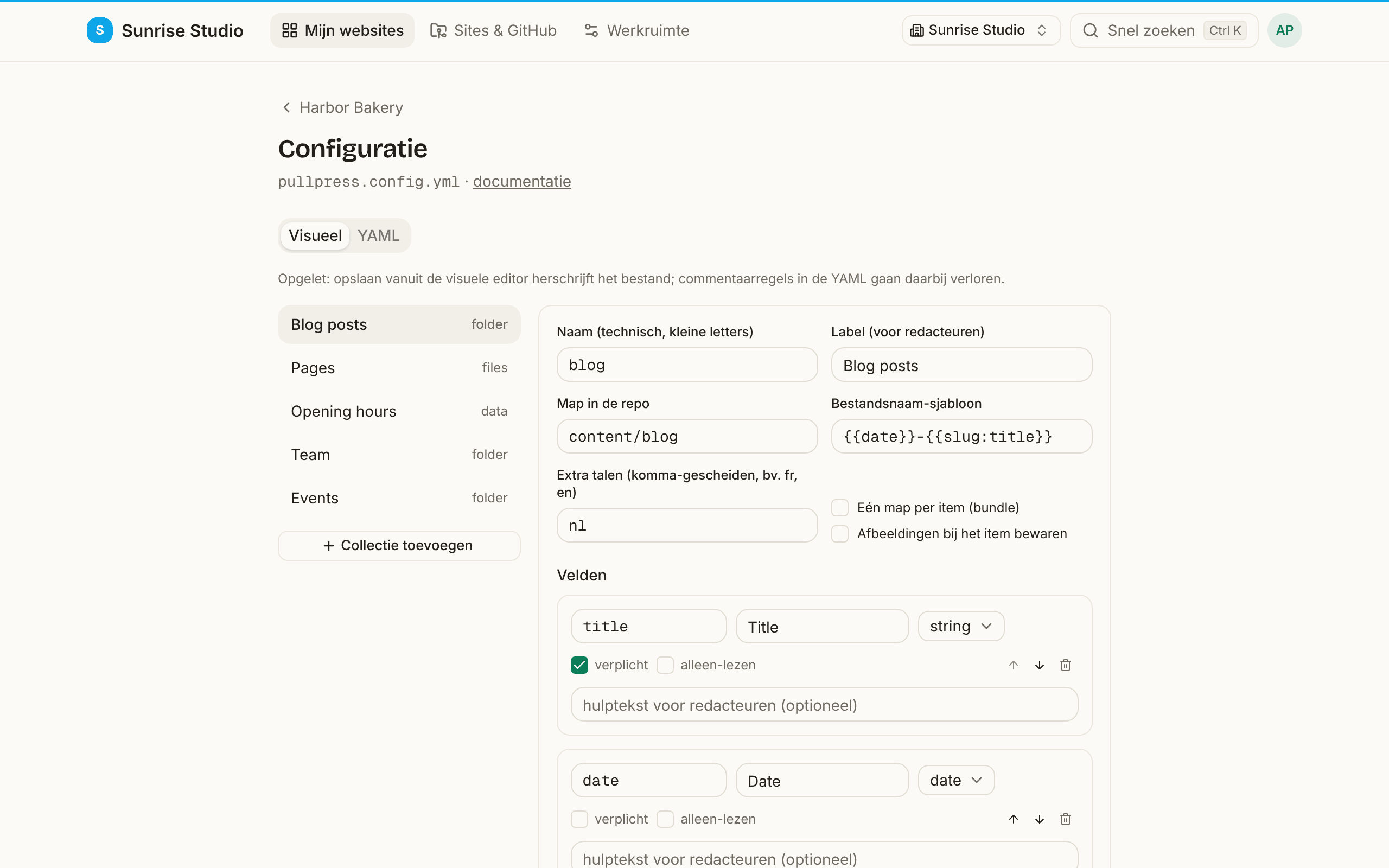
Task: Click the Map in de repo field
Action: pos(687,436)
